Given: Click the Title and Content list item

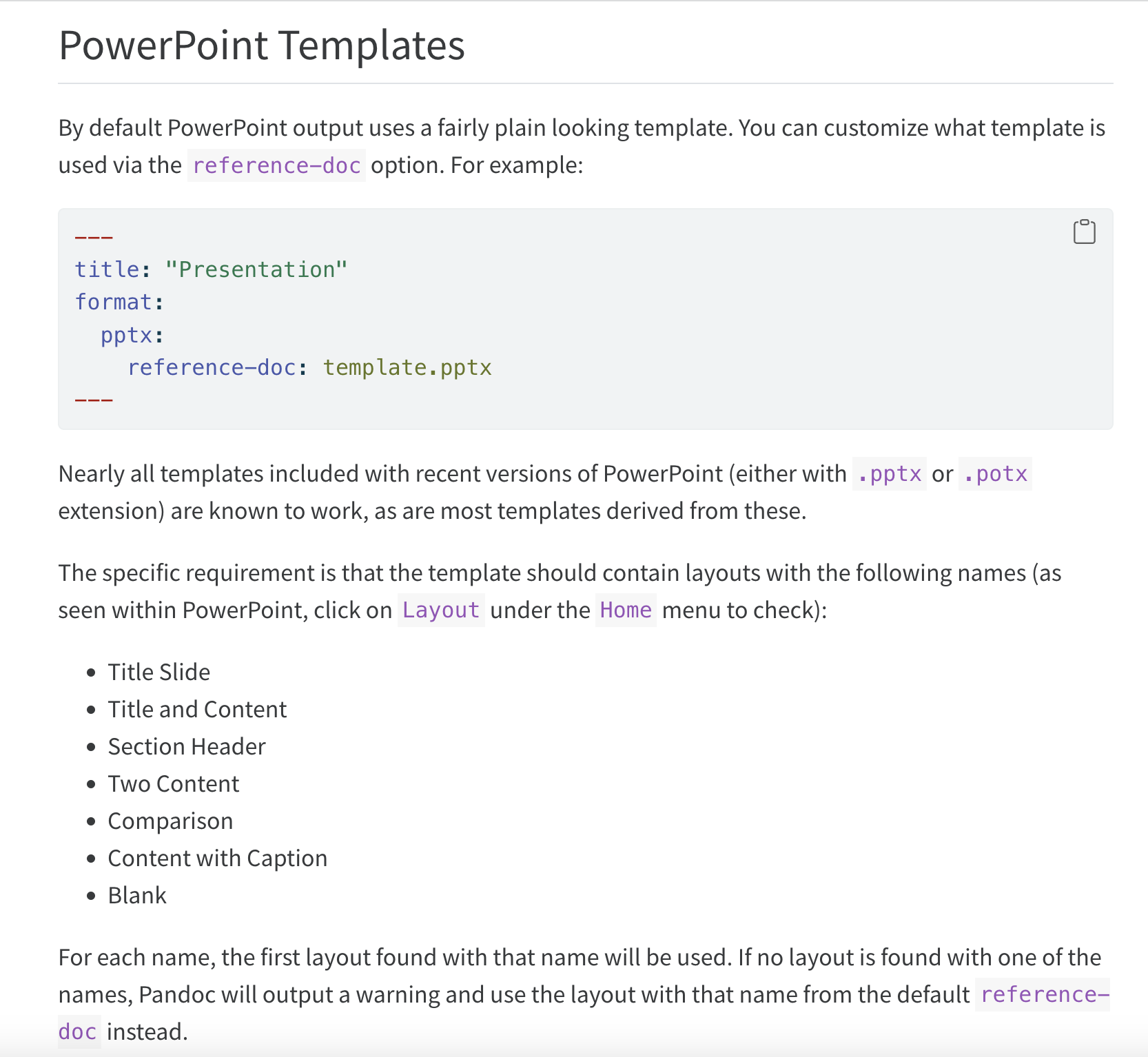Looking at the screenshot, I should (197, 709).
